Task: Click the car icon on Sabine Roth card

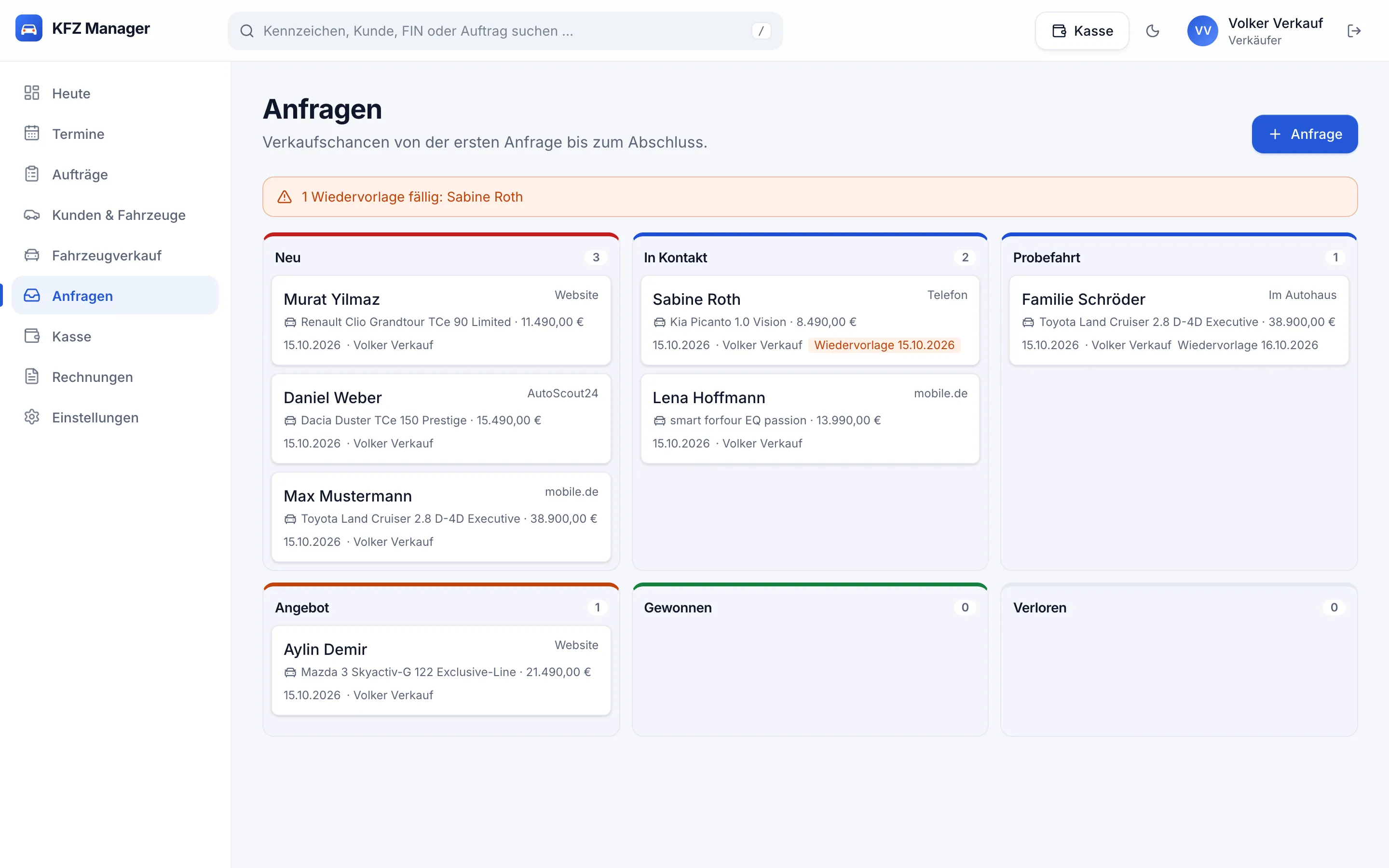Action: (659, 323)
